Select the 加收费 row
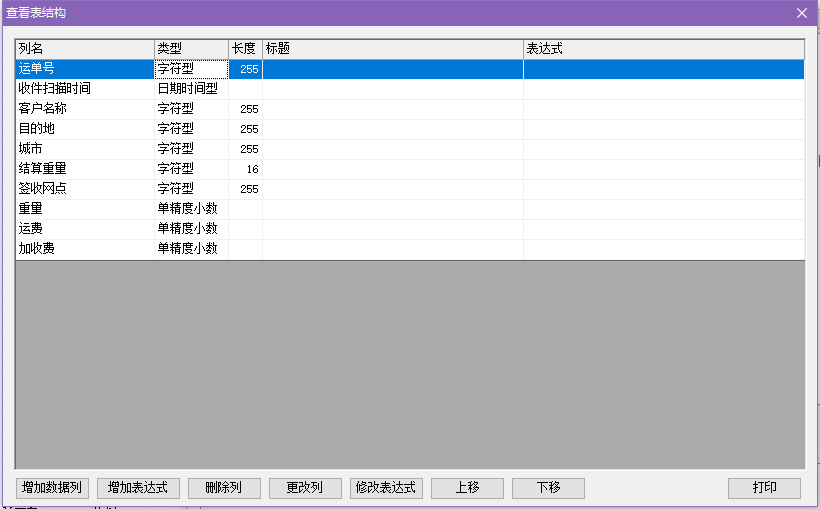 point(410,249)
